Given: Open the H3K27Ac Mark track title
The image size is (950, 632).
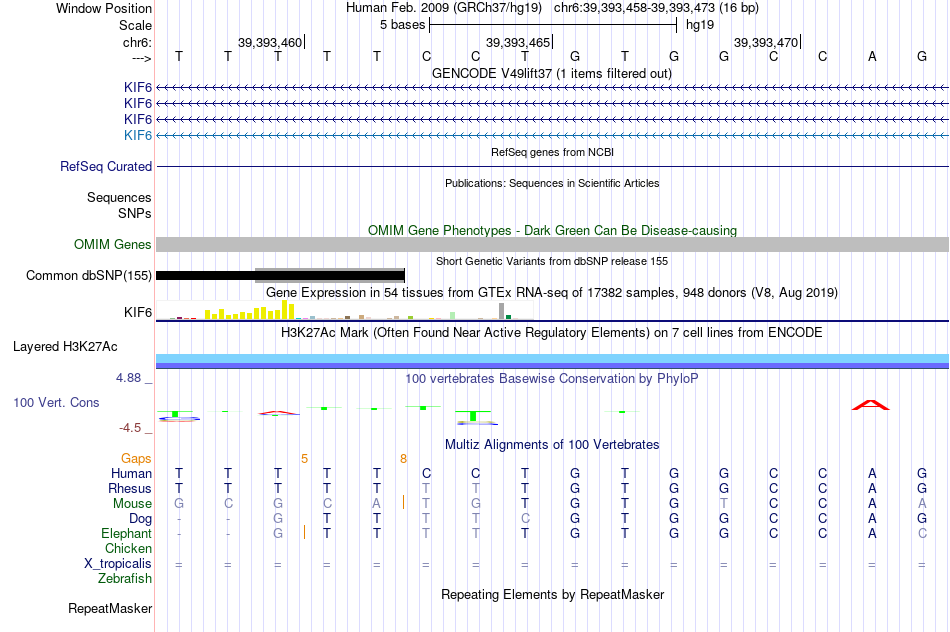Looking at the screenshot, I should [x=552, y=333].
